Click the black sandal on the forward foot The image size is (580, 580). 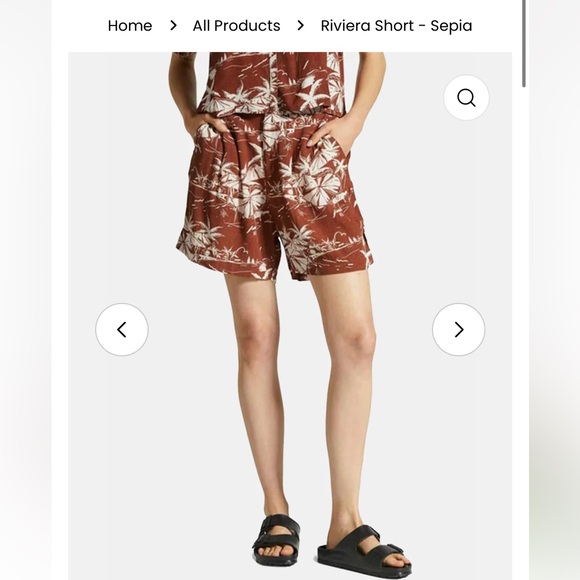tap(364, 552)
